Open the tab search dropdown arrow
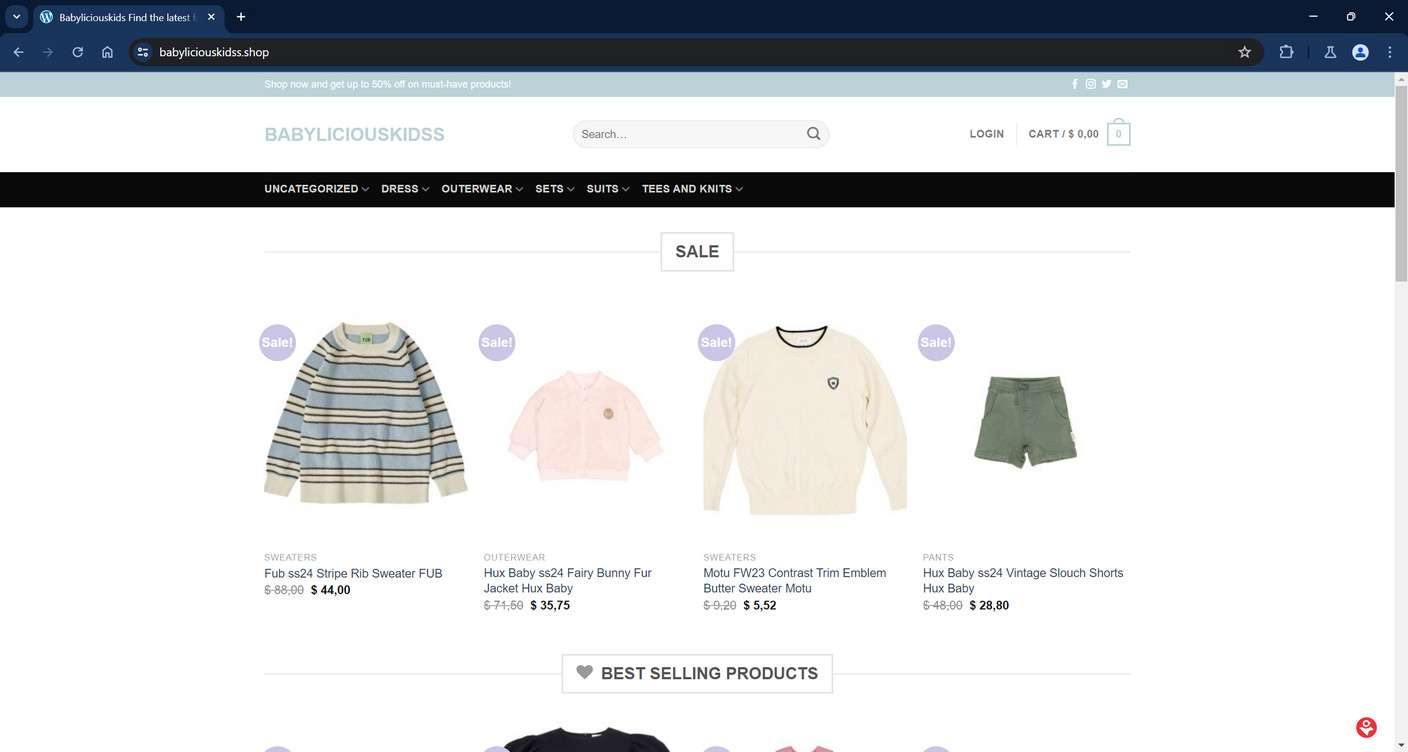The height and width of the screenshot is (752, 1408). (16, 17)
